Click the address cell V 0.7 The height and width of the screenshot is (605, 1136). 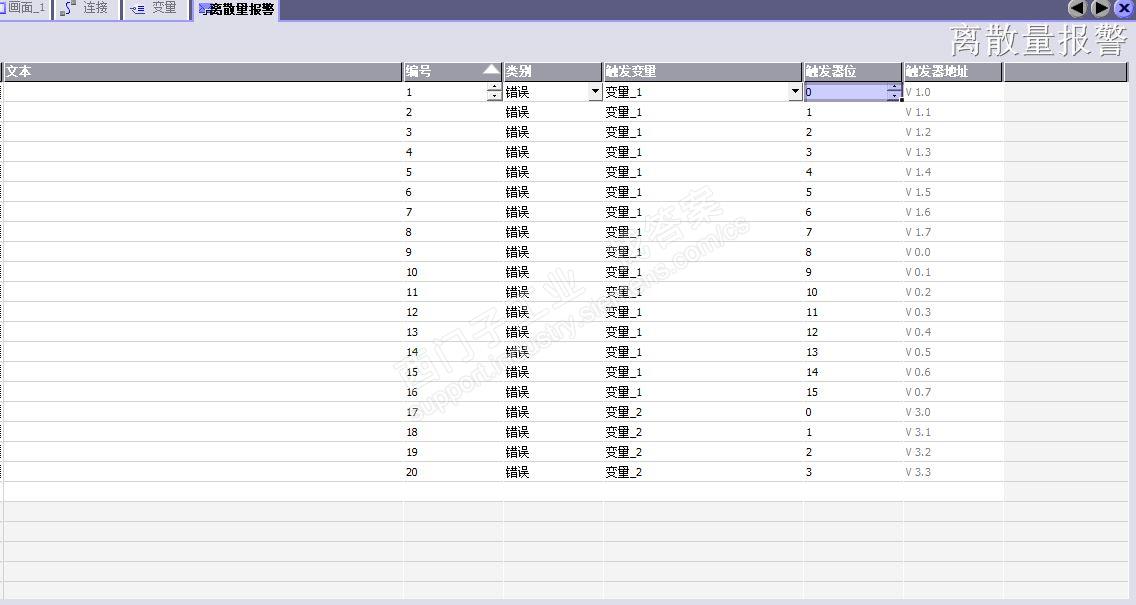tap(953, 392)
